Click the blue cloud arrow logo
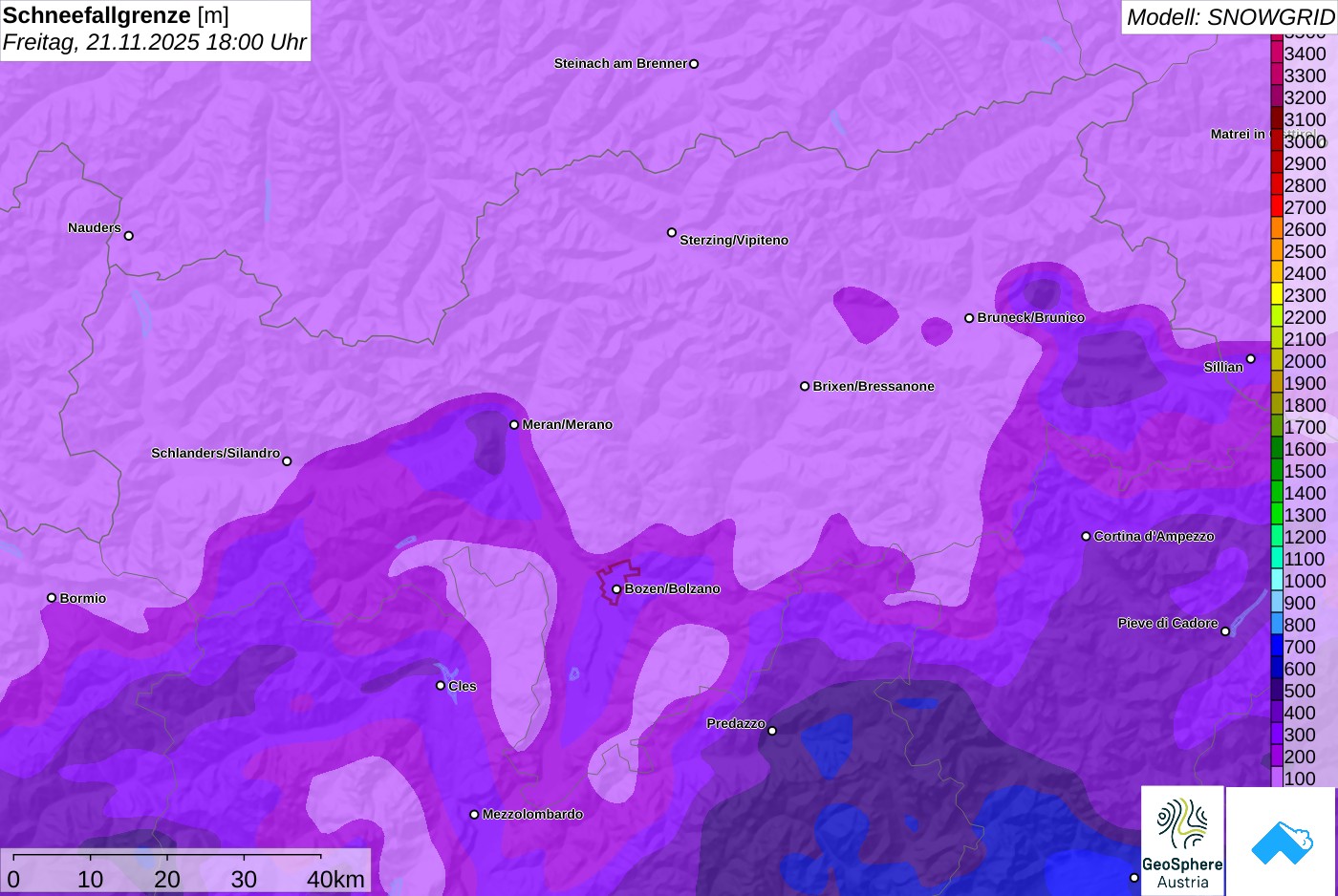 pos(1282,842)
